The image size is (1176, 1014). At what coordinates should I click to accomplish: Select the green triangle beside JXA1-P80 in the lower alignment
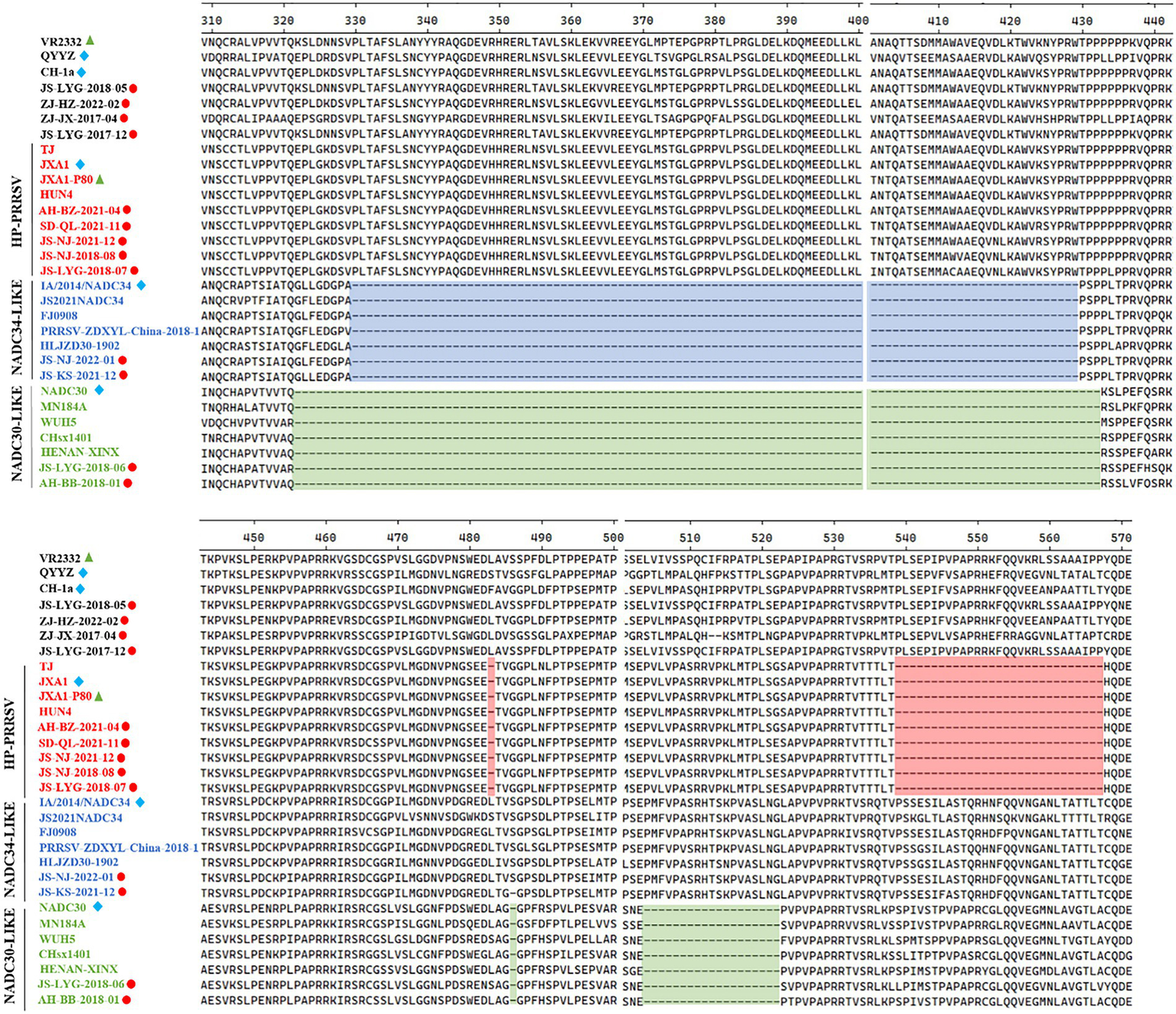100,696
